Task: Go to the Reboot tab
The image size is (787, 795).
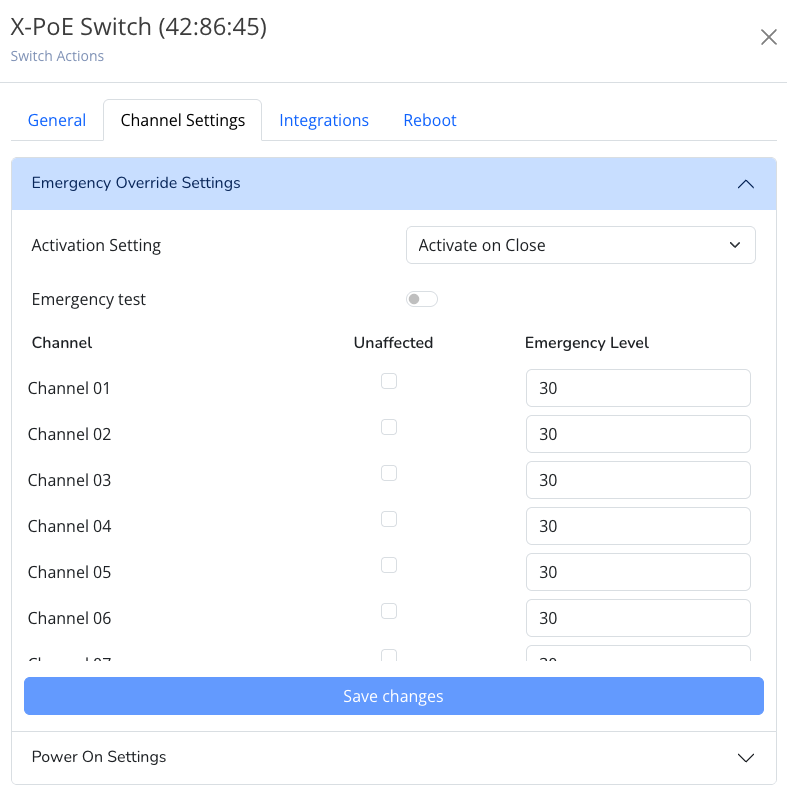Action: tap(430, 120)
